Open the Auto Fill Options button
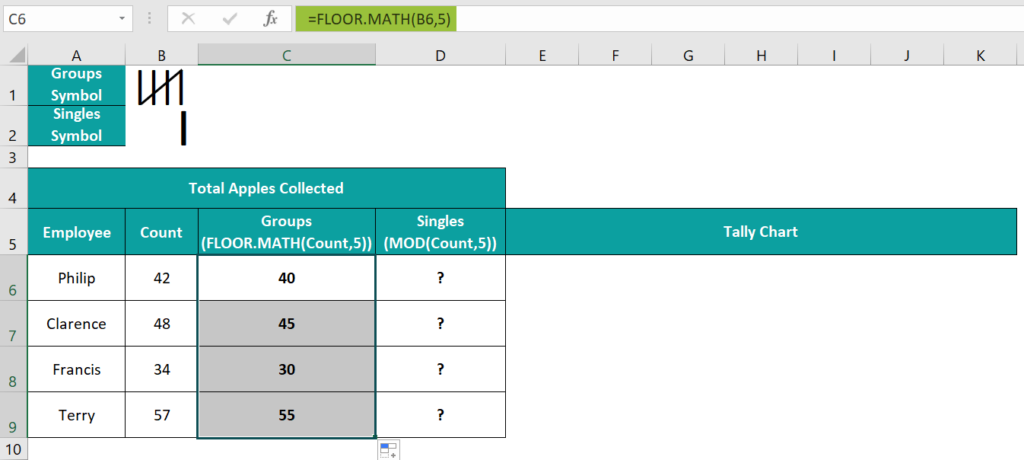 point(388,450)
